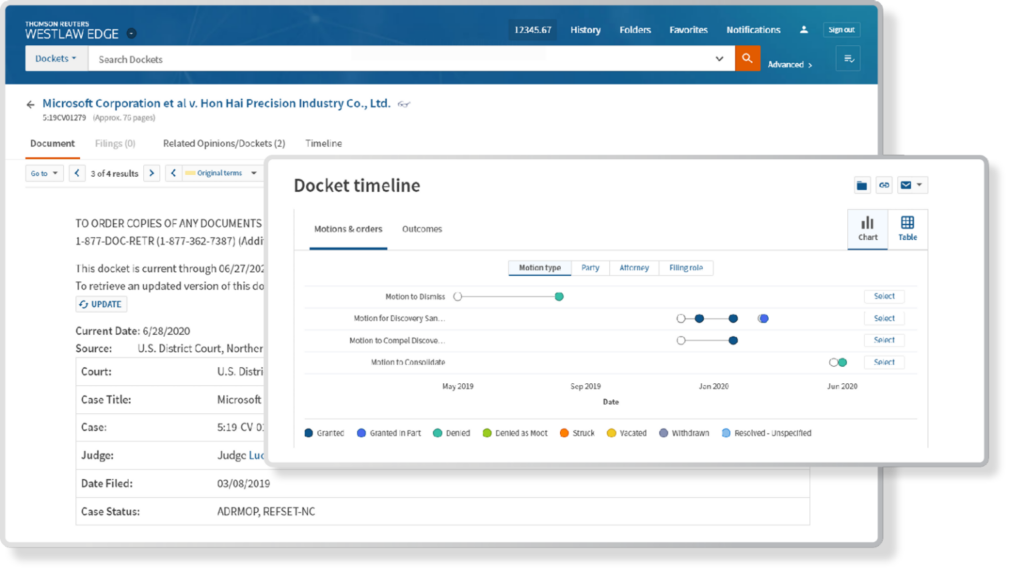
Task: Click the Westlaw Edge logo dropdown circle
Action: [x=131, y=33]
